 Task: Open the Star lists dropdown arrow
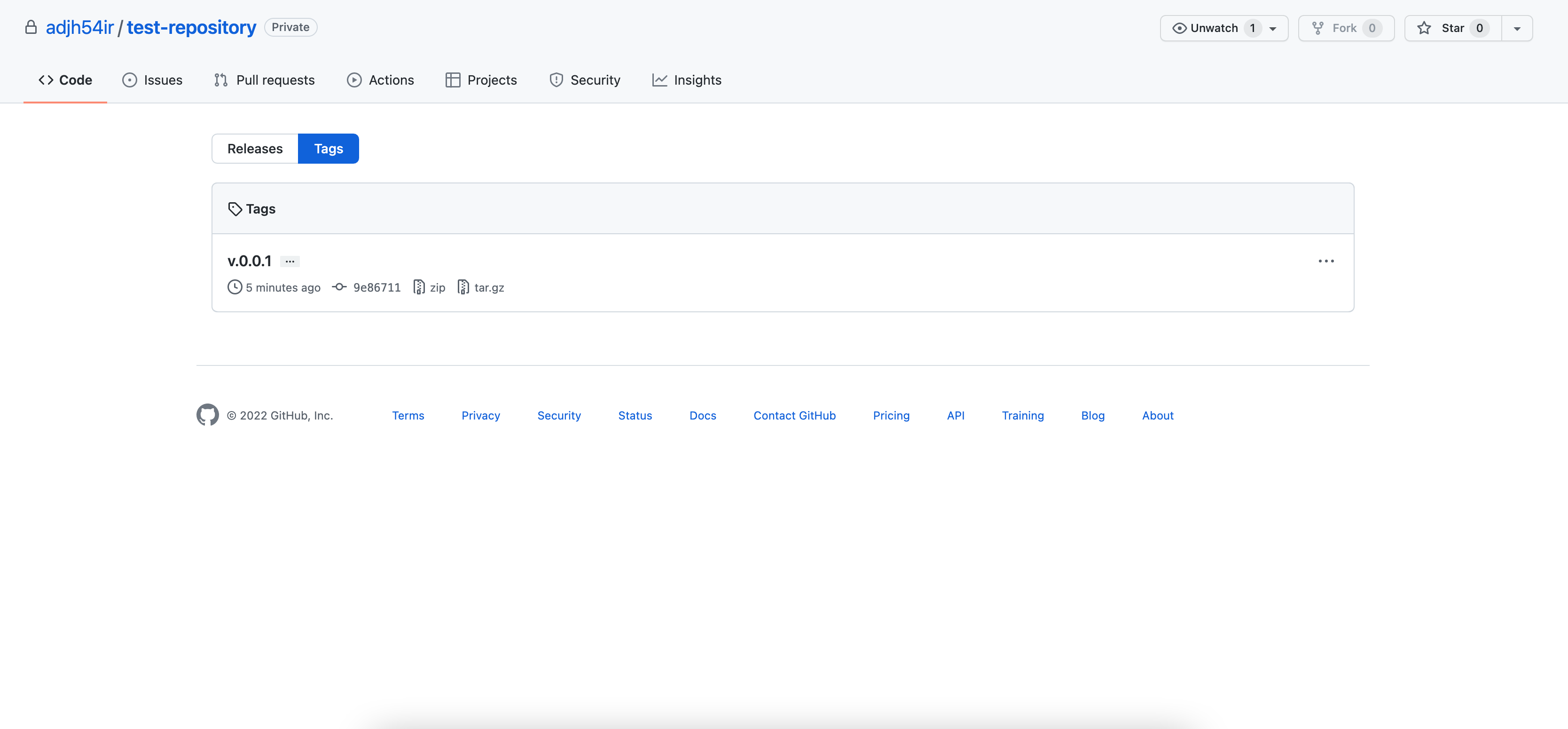click(1517, 29)
